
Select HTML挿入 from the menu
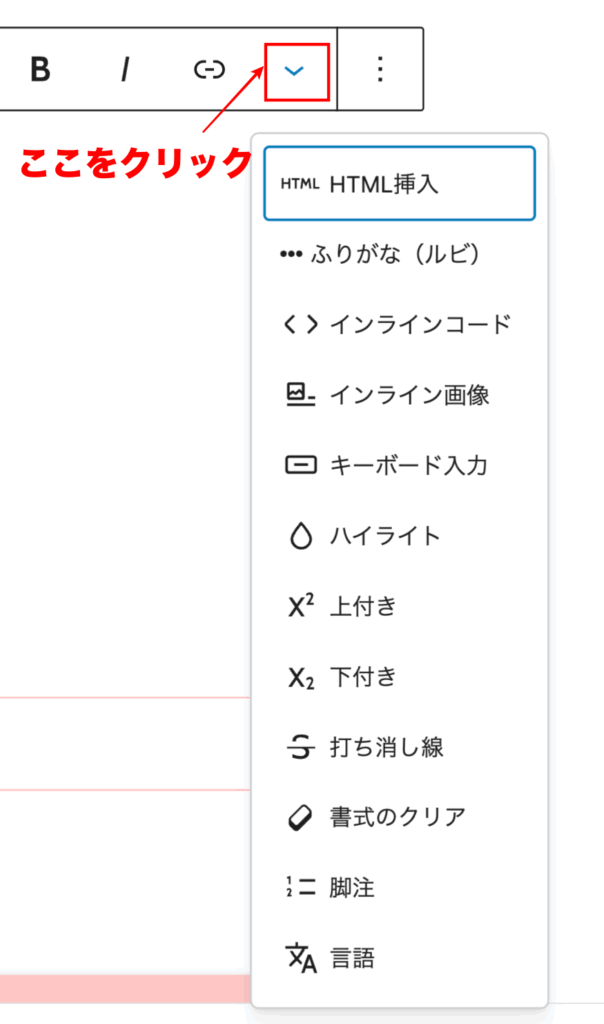click(384, 184)
